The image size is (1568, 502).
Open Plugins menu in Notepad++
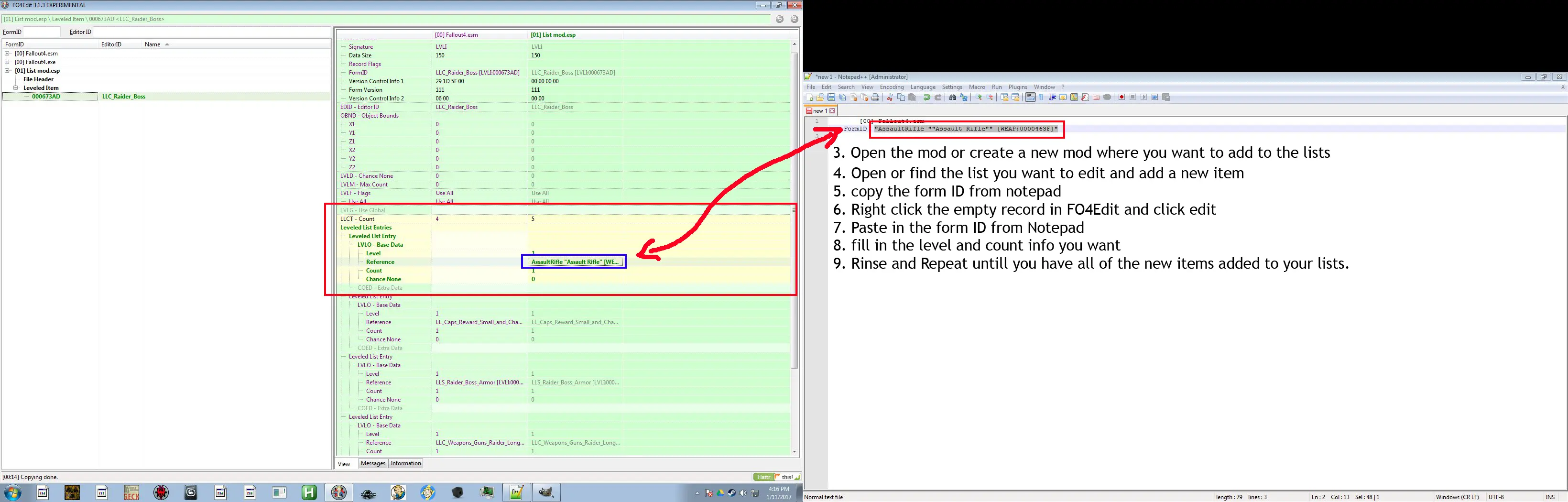[x=1018, y=87]
